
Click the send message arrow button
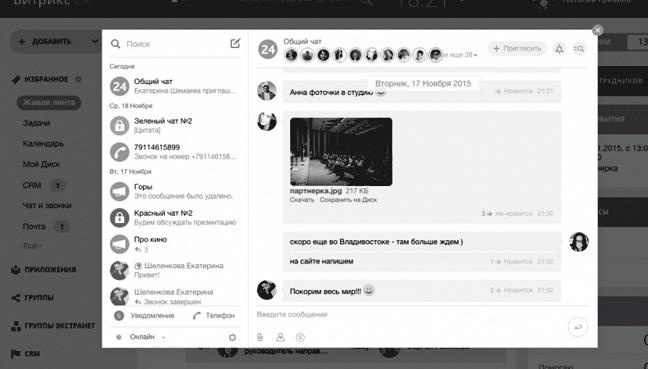(578, 327)
